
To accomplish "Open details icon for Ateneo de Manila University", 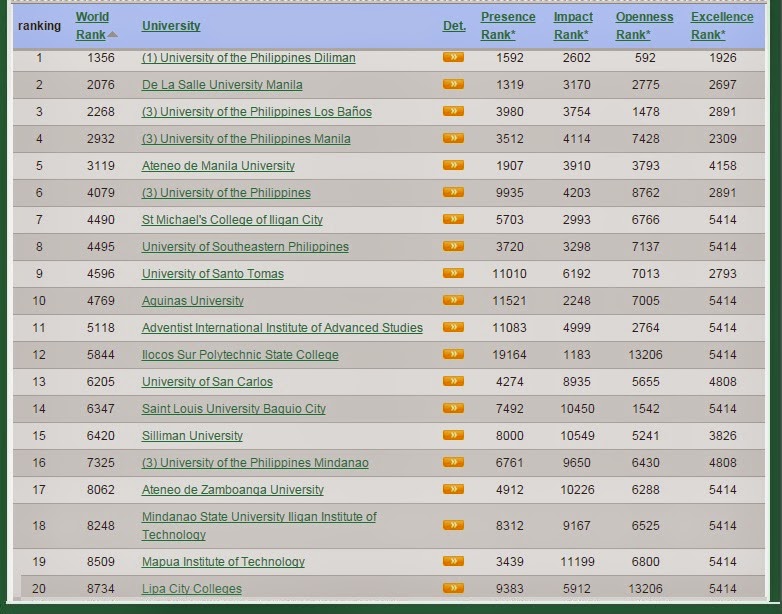I will tap(453, 165).
